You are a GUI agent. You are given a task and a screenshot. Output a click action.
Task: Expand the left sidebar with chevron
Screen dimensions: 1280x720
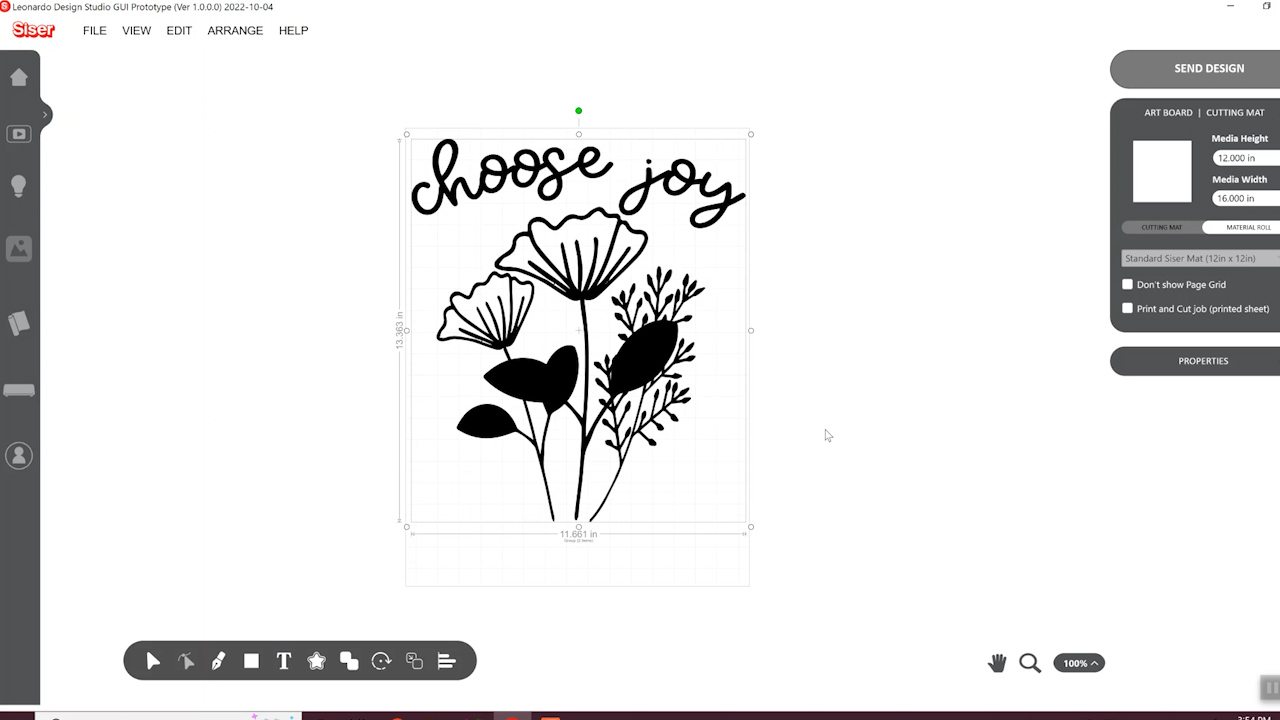coord(45,115)
